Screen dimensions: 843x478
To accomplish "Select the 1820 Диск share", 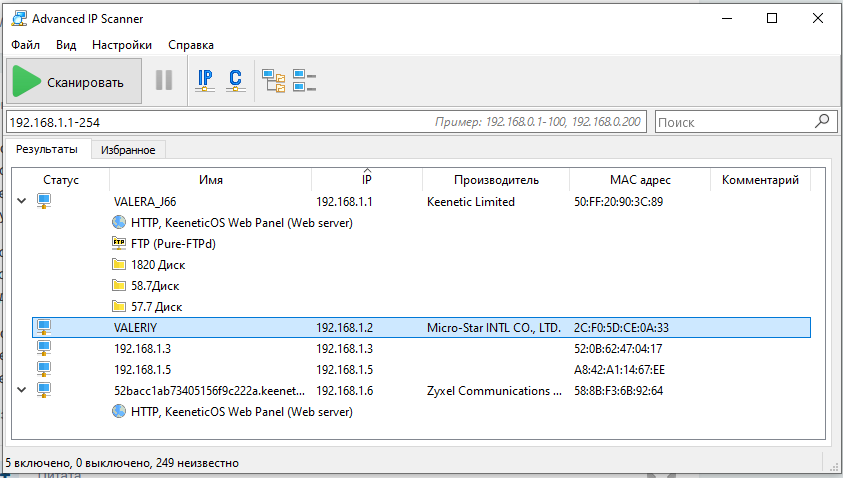I will [158, 265].
